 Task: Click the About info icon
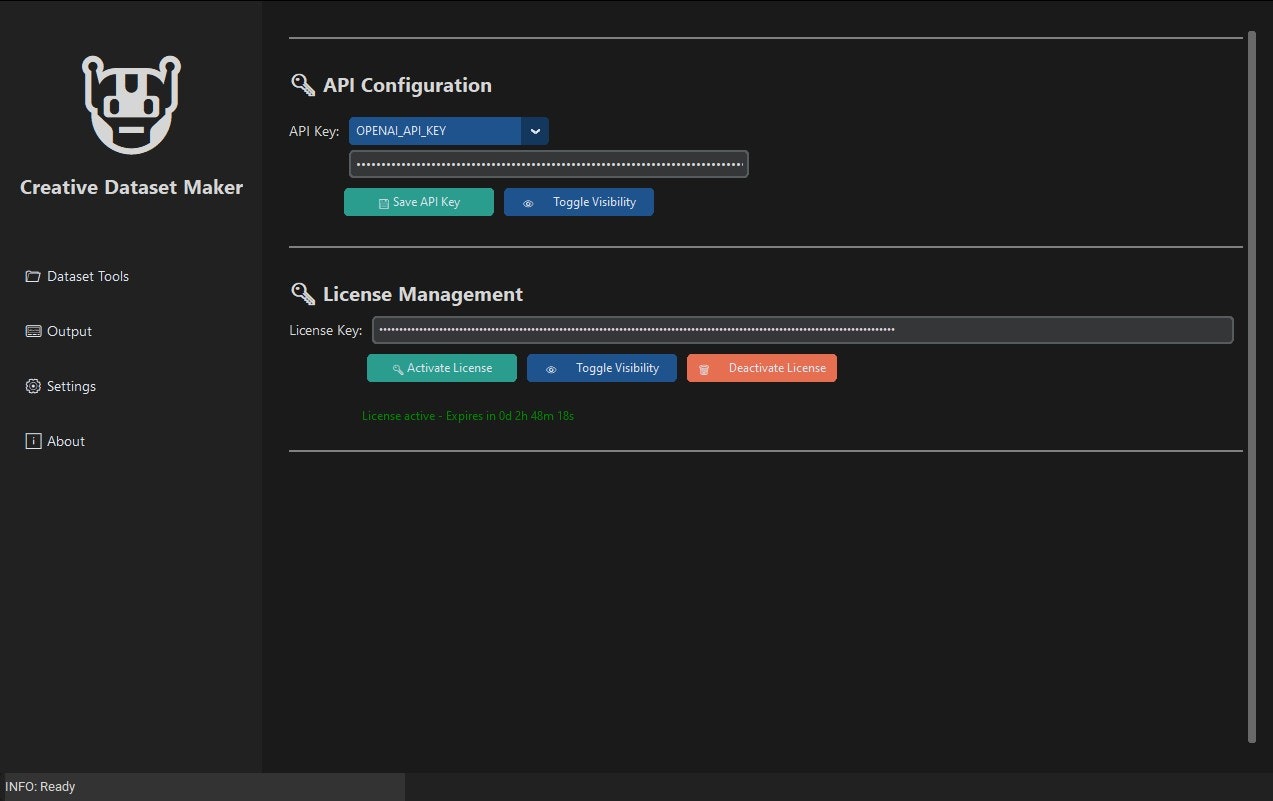pyautogui.click(x=33, y=441)
